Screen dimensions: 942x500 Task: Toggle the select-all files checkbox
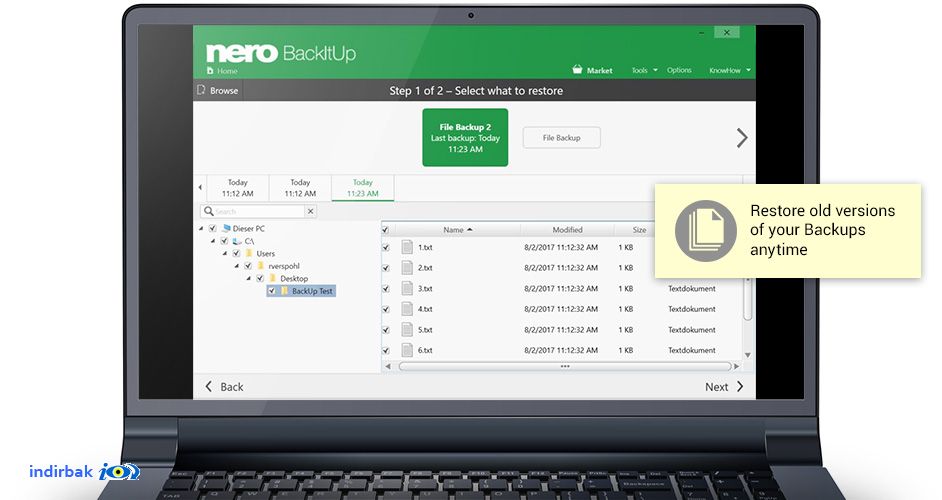coord(385,230)
